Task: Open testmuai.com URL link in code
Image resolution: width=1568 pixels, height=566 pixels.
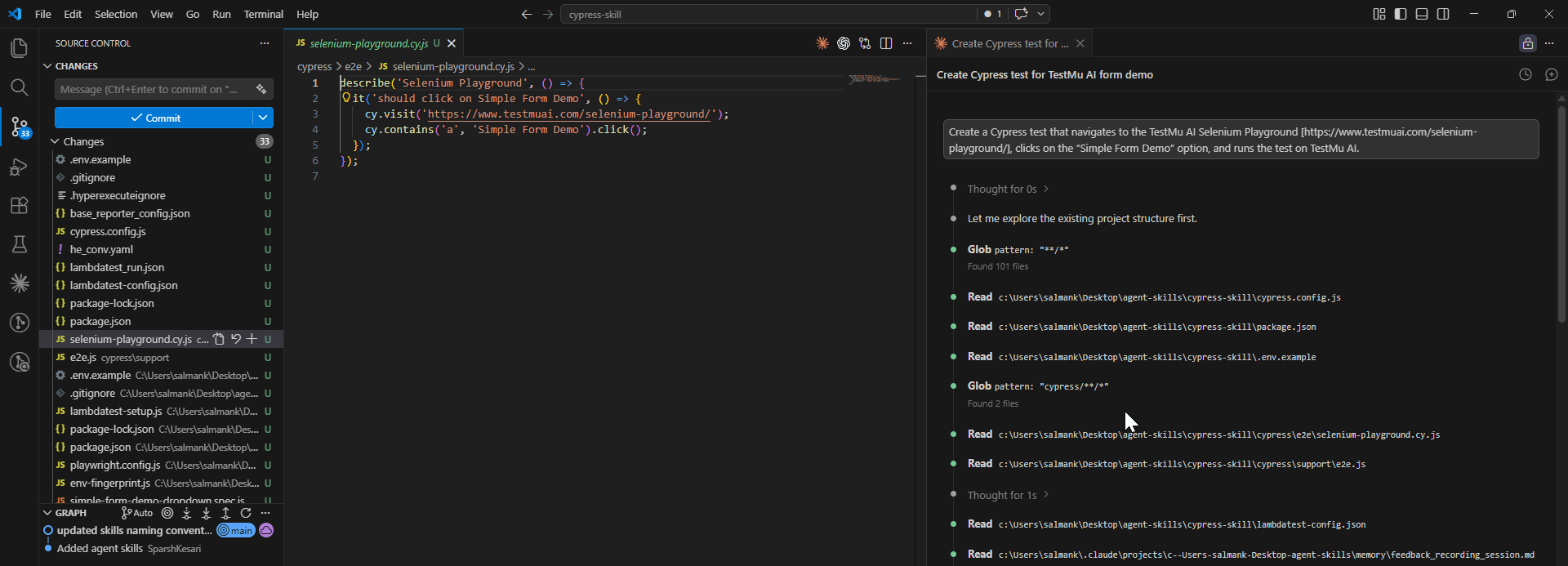Action: (x=571, y=114)
